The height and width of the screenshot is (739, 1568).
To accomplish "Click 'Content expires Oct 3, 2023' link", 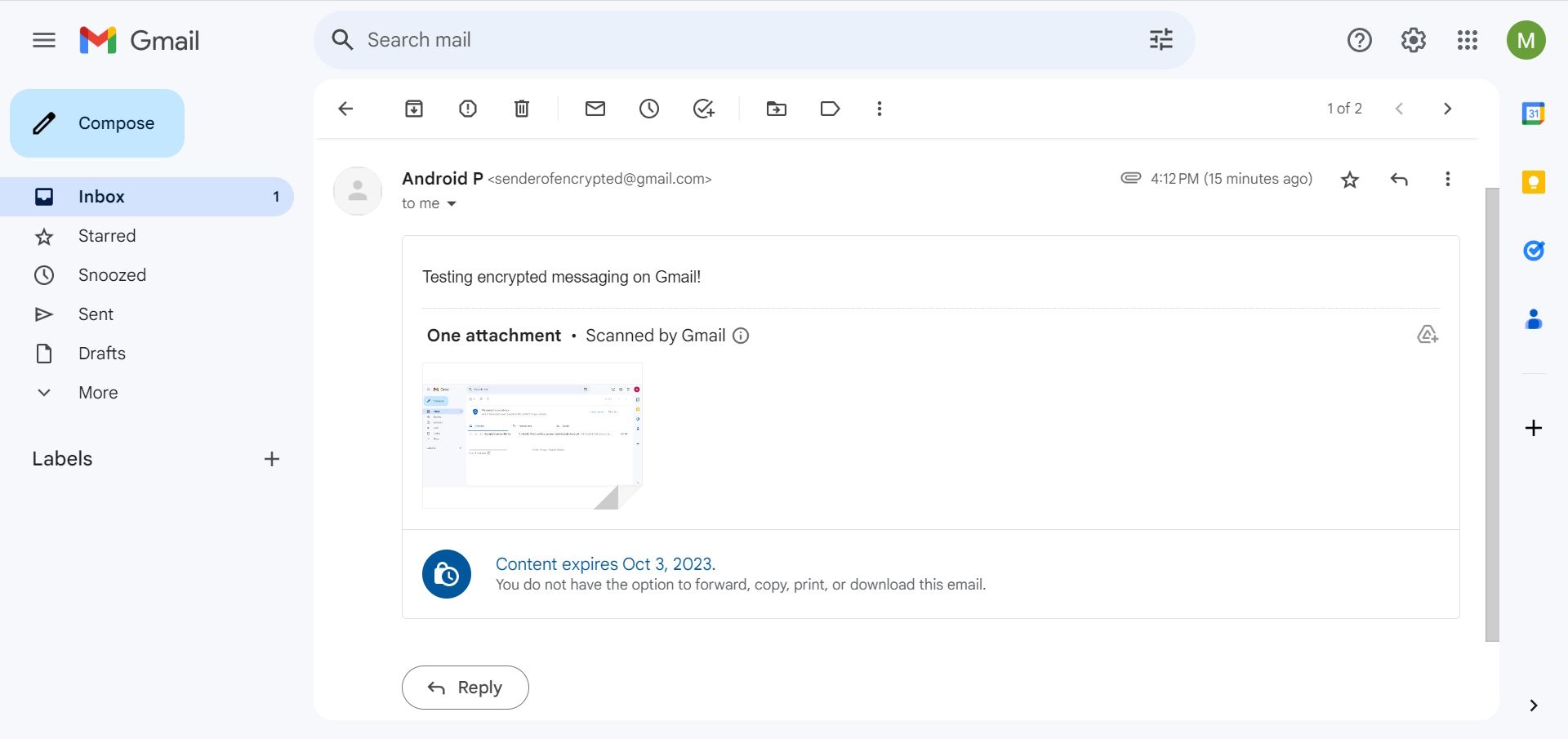I will coord(605,564).
